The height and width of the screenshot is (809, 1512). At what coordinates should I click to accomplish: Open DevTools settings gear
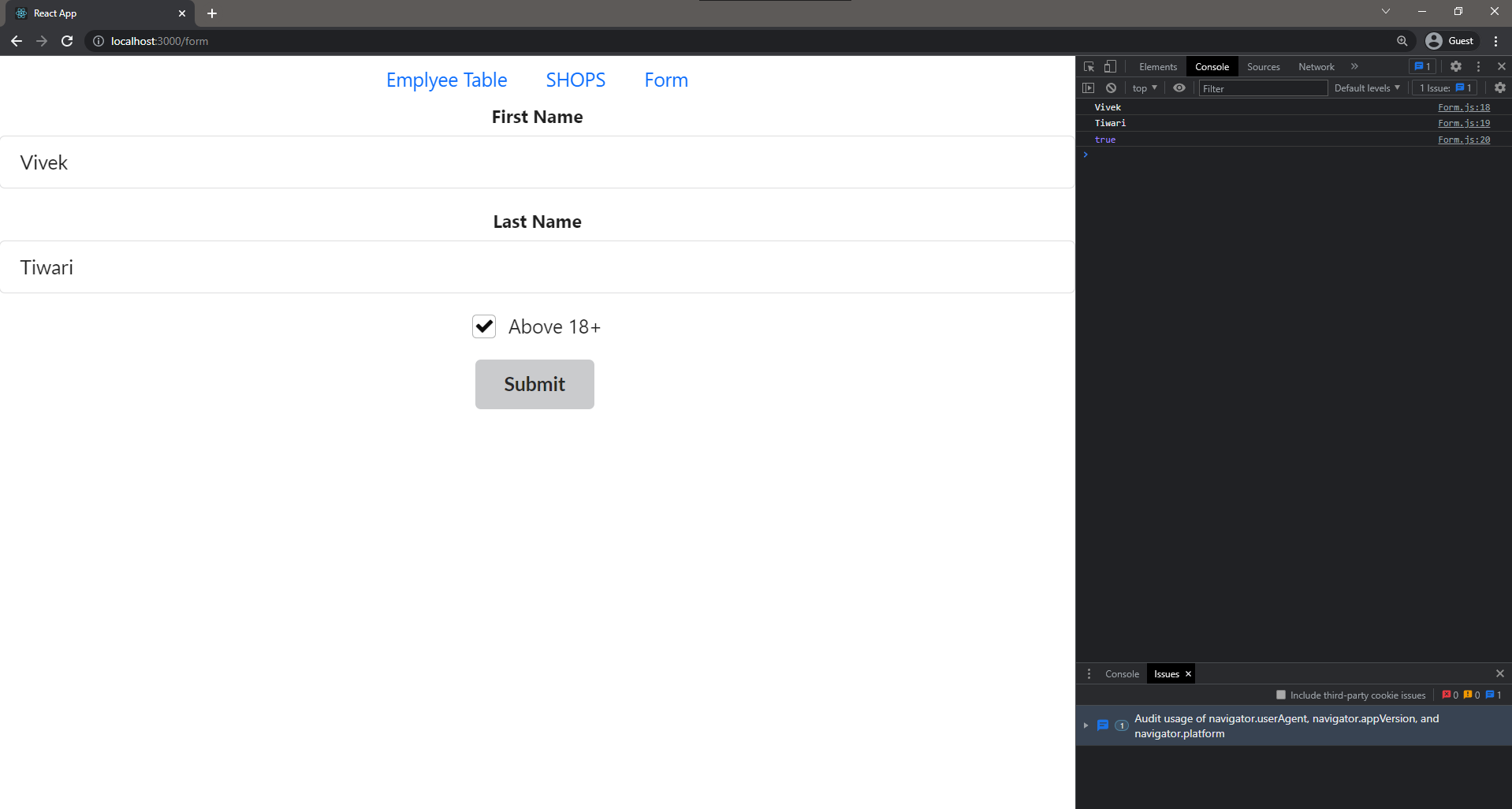point(1456,66)
